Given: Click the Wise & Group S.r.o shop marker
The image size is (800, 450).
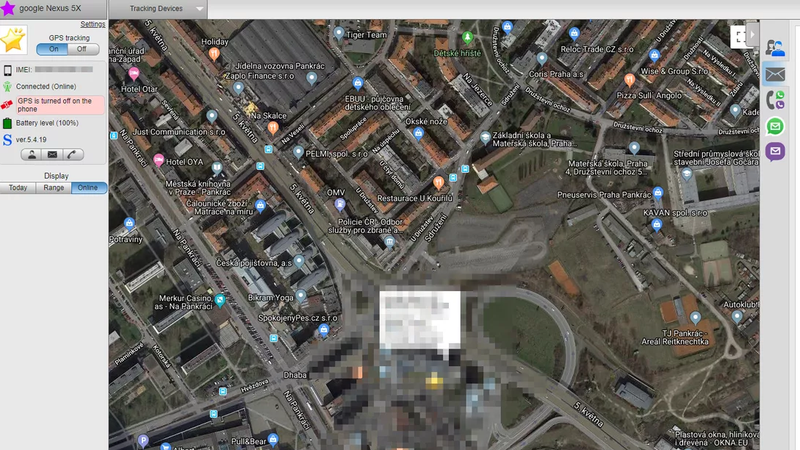Looking at the screenshot, I should (654, 56).
